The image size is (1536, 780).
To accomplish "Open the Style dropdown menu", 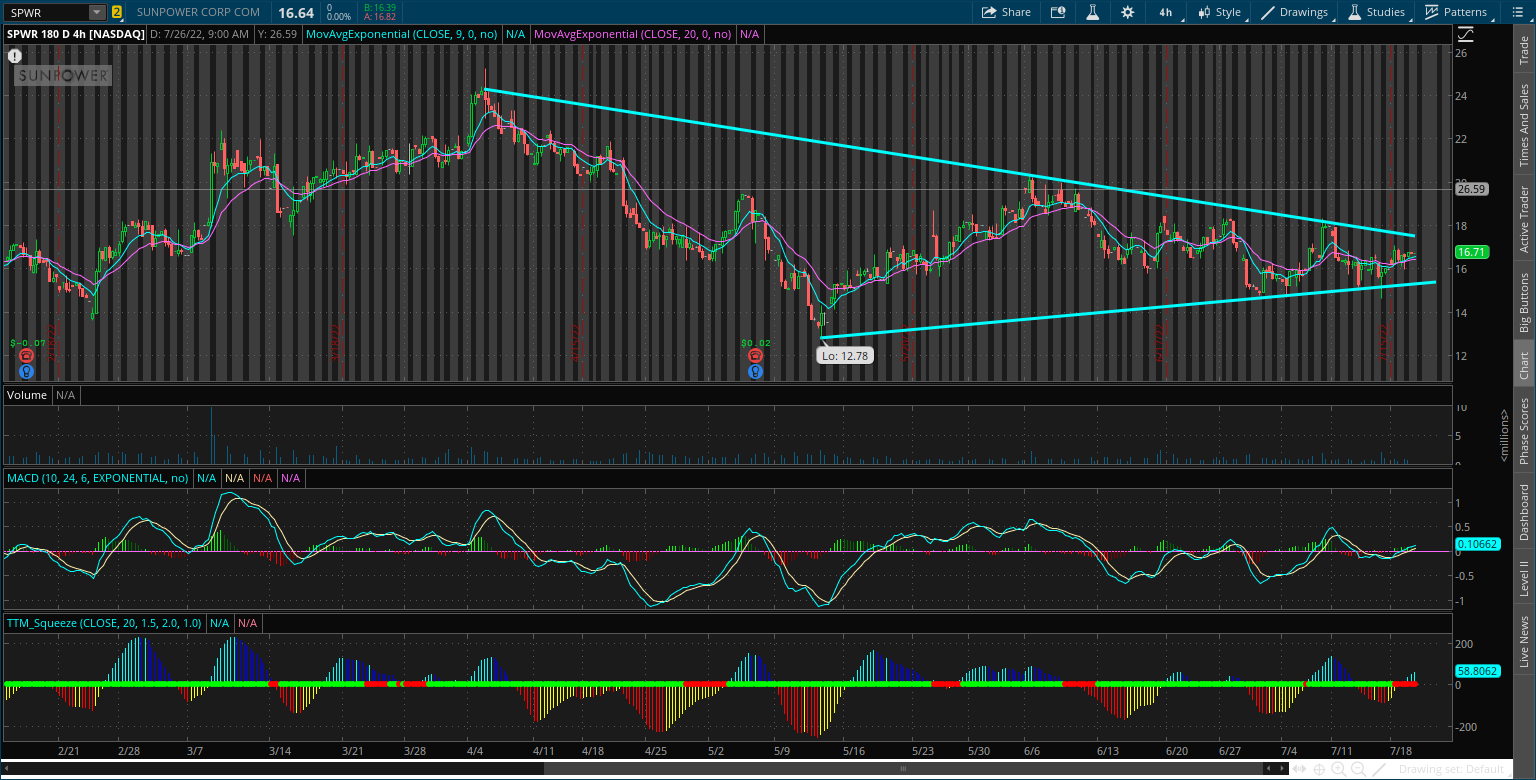I will (x=1220, y=12).
